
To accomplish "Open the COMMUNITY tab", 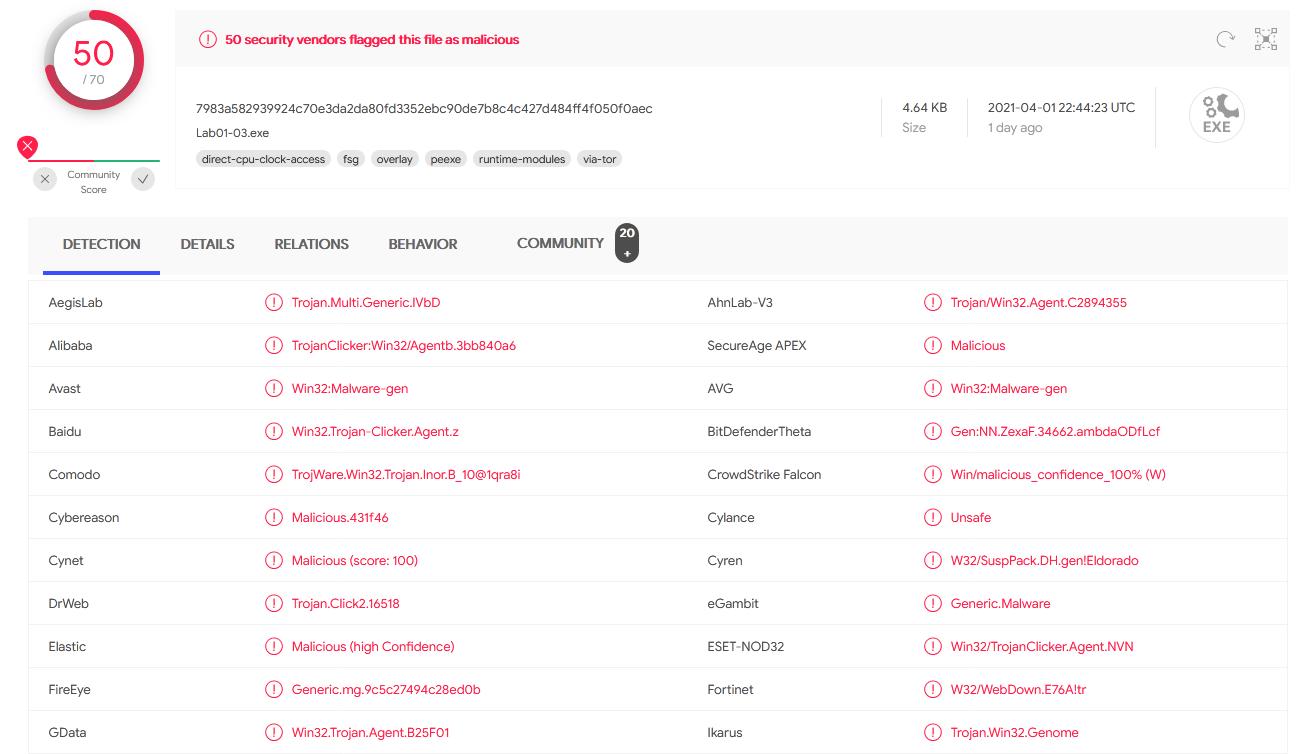I will click(560, 243).
